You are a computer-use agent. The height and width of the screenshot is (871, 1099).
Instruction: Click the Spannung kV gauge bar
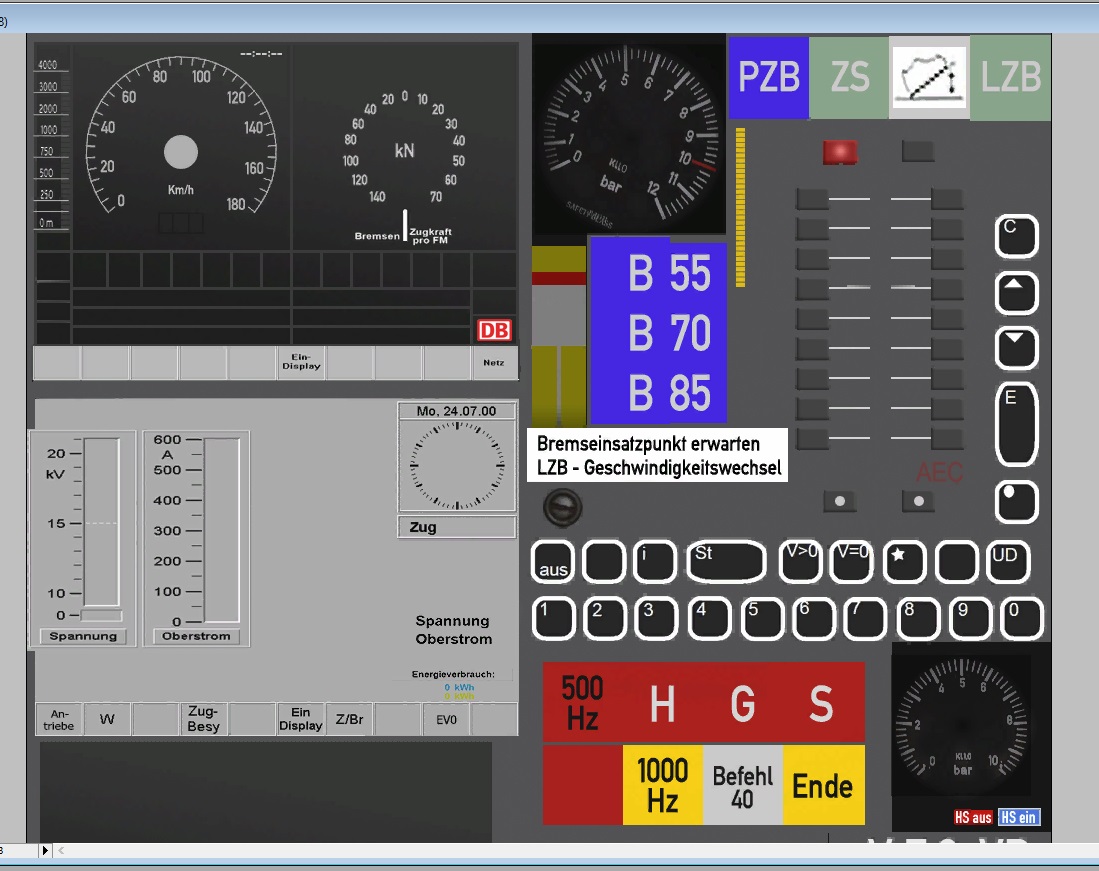(100, 523)
